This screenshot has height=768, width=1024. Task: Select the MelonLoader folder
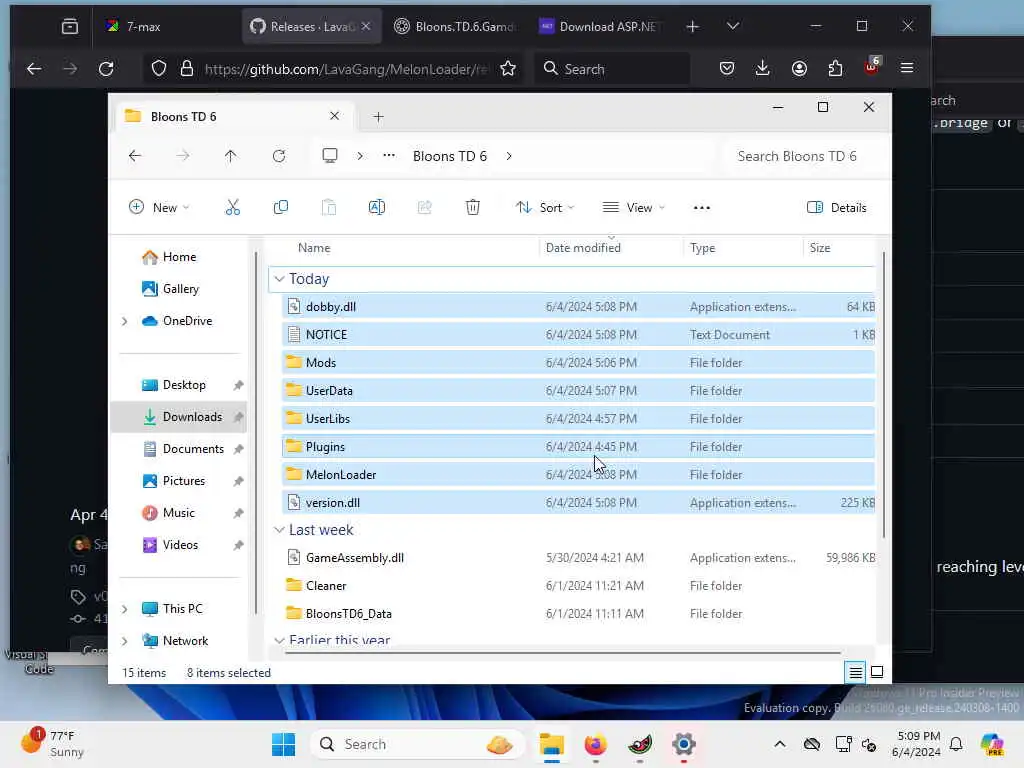(x=578, y=475)
